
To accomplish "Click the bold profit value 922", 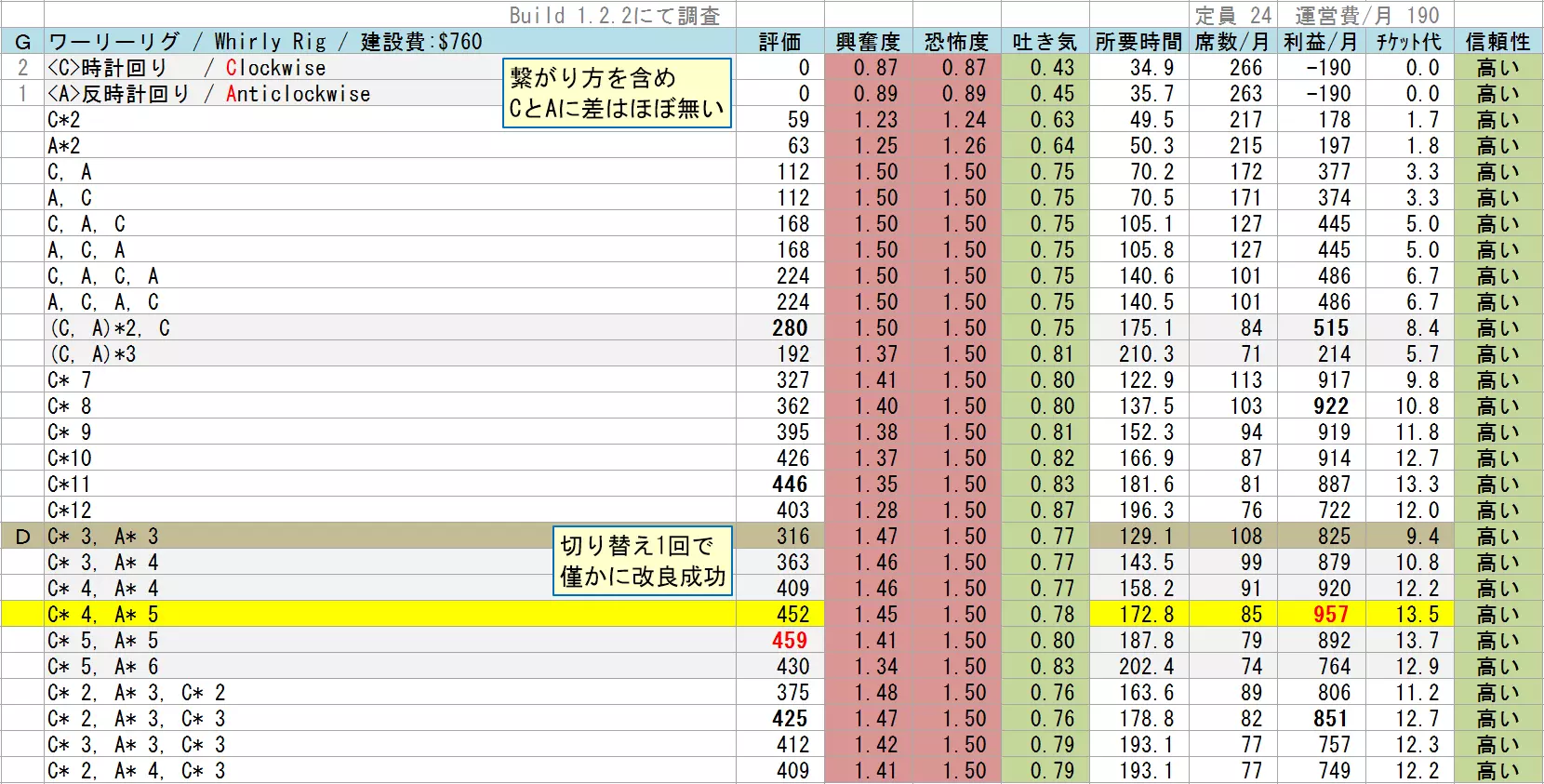I will click(1331, 406).
